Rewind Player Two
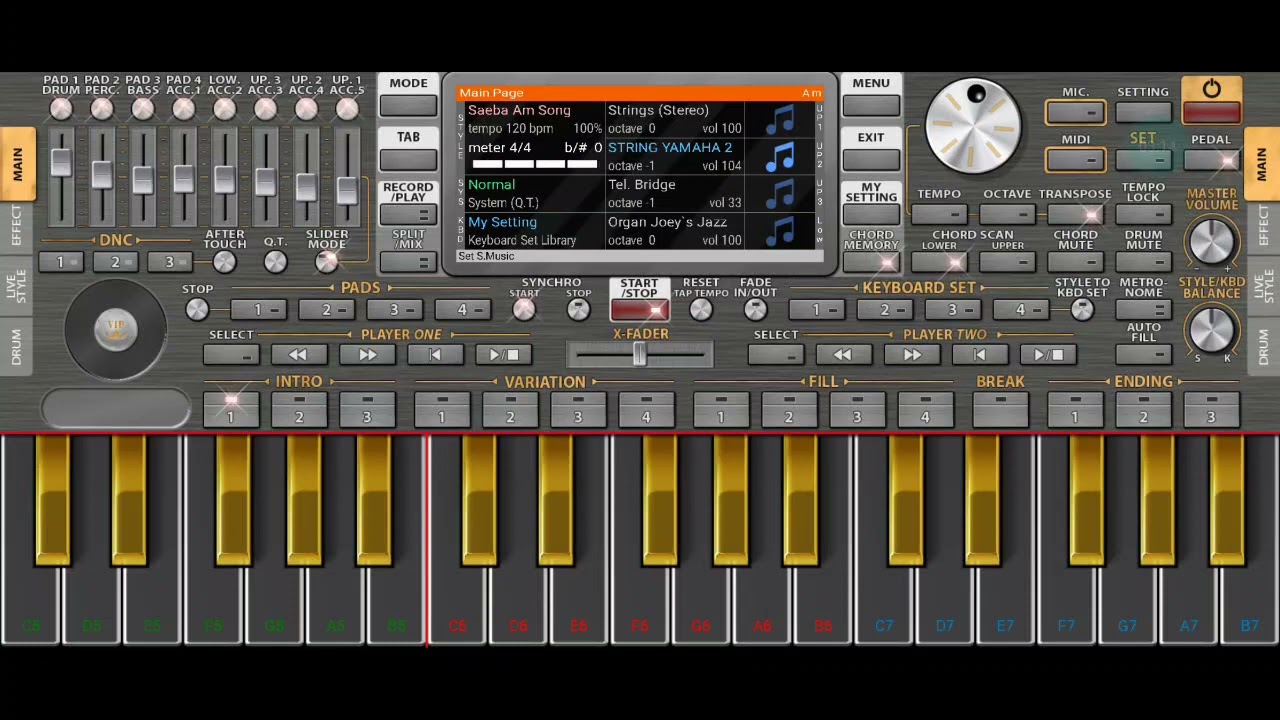 (843, 355)
